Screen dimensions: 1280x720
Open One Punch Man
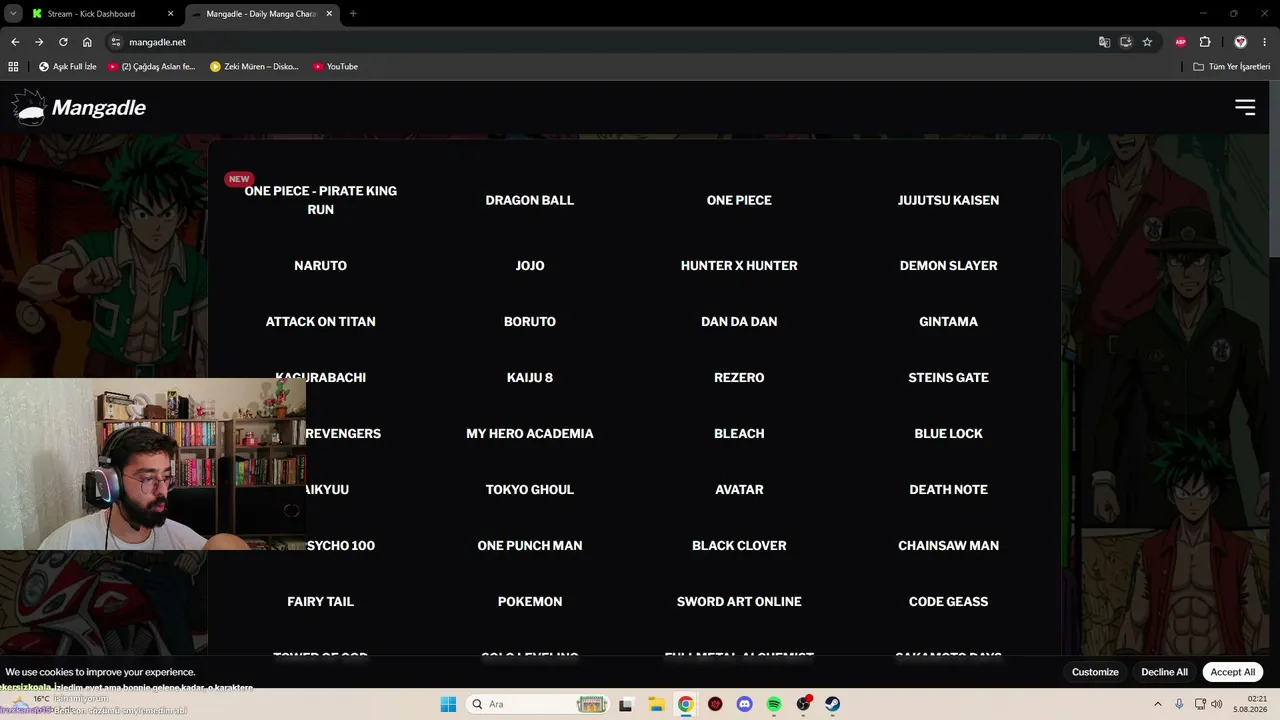(530, 546)
